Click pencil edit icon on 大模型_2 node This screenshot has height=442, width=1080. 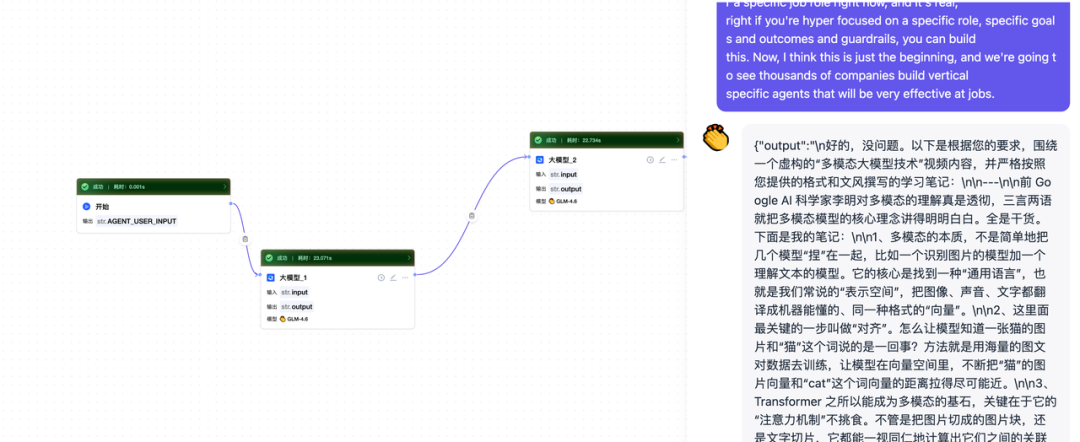point(662,159)
